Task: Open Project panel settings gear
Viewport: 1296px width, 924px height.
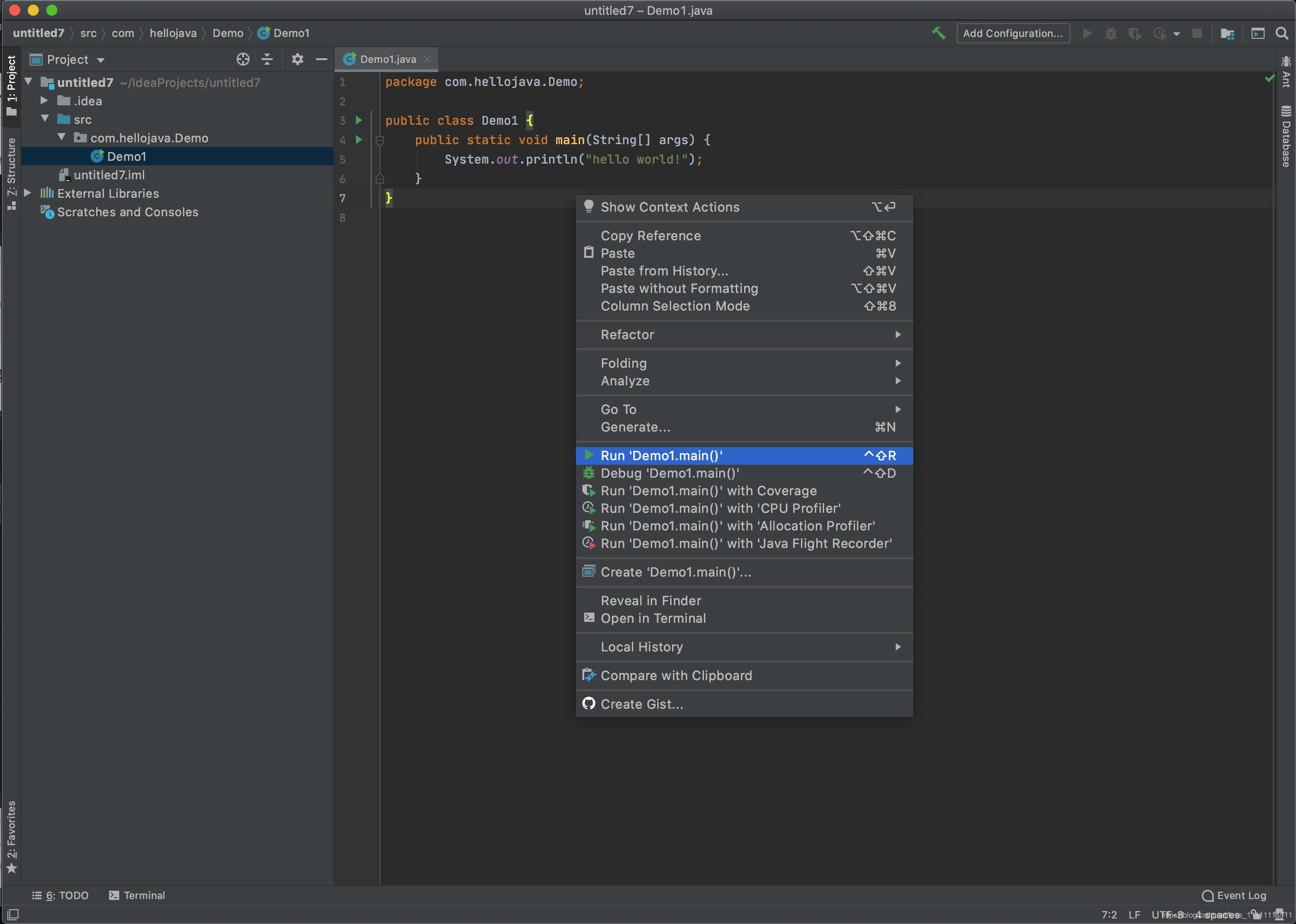Action: point(297,59)
